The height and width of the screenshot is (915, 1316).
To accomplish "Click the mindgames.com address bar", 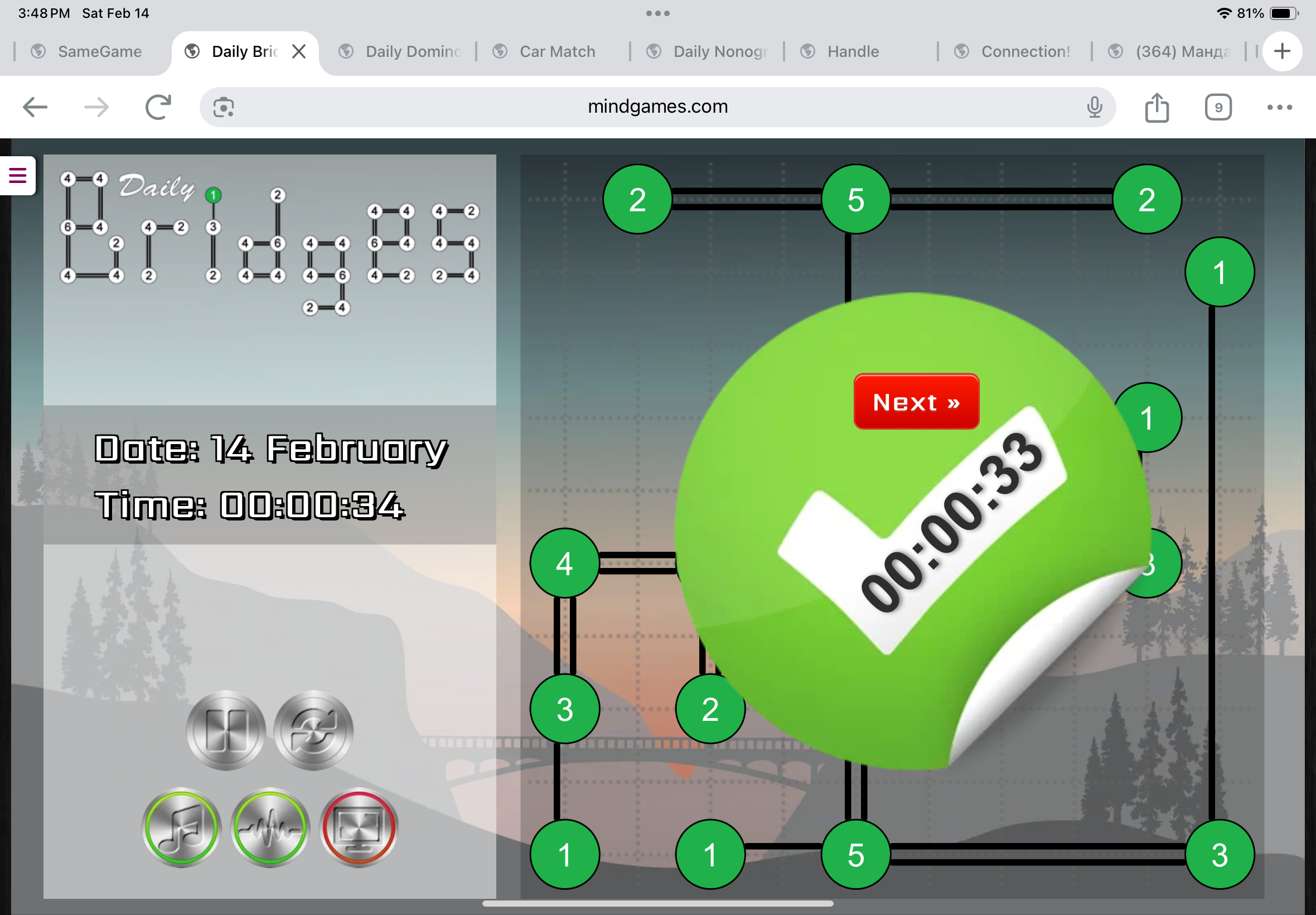I will pos(657,107).
